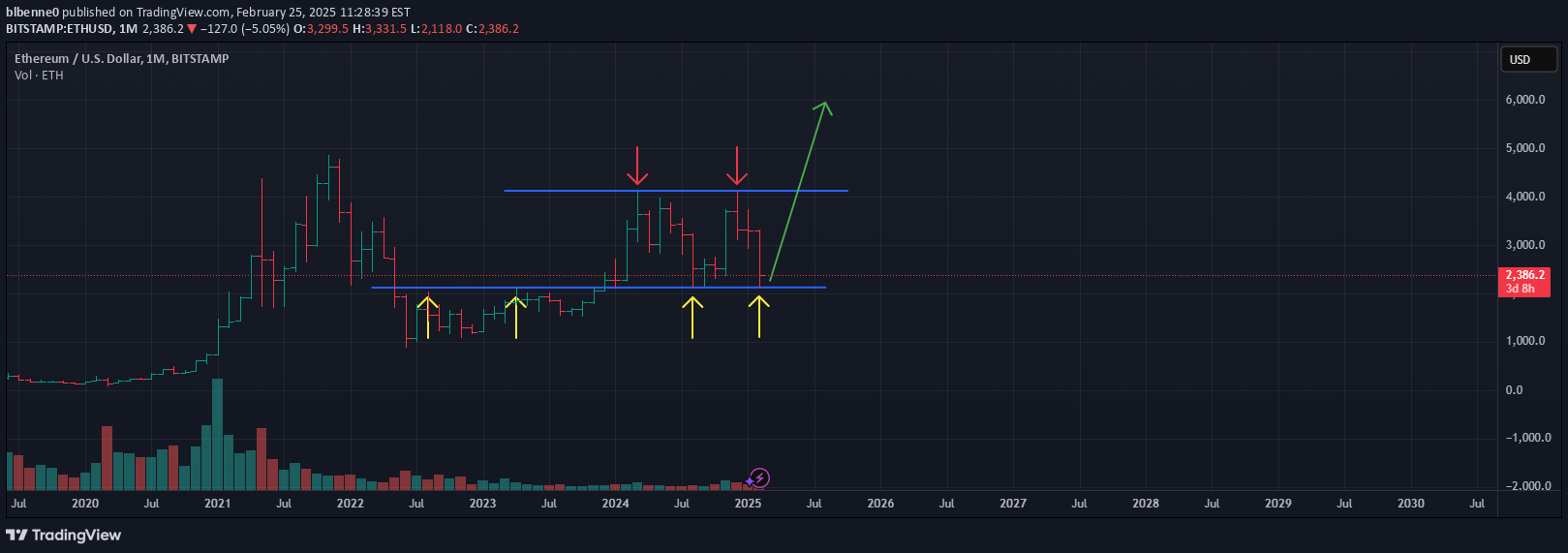Click the TradingView logo
Viewport: 1568px width, 553px height.
coord(64,535)
